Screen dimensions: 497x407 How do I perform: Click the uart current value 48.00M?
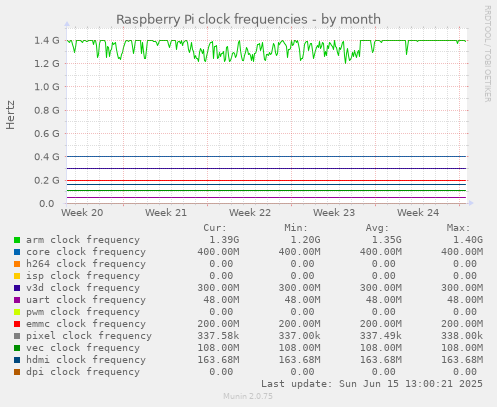pos(221,300)
